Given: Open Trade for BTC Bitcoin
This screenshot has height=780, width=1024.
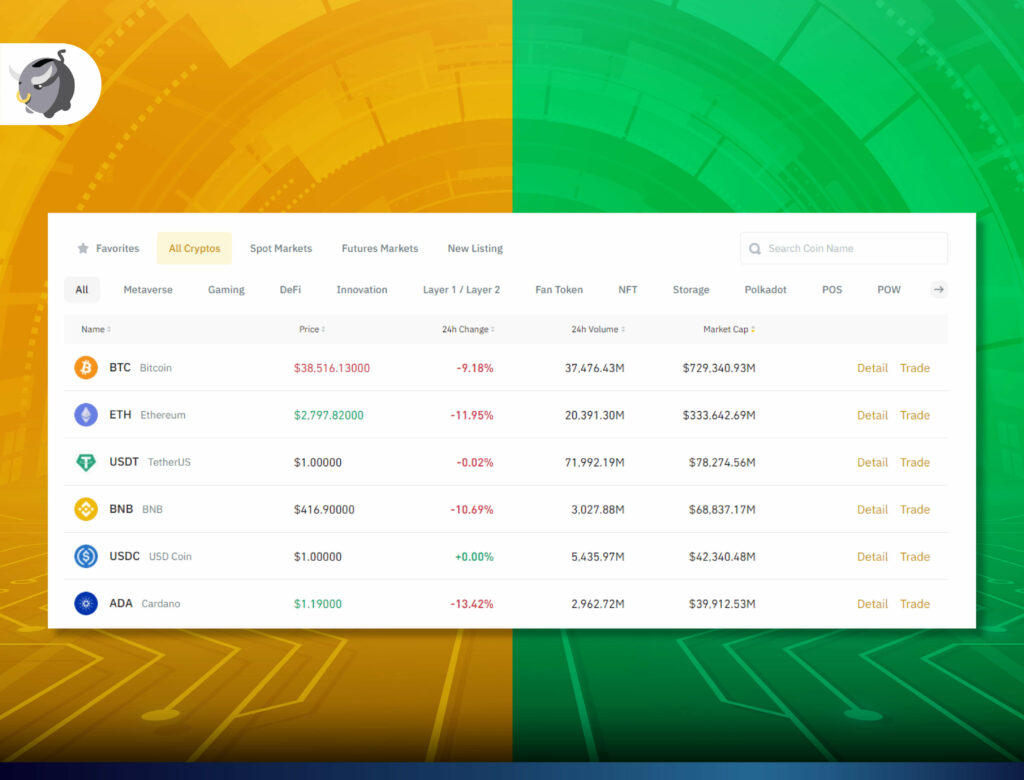Looking at the screenshot, I should (914, 368).
